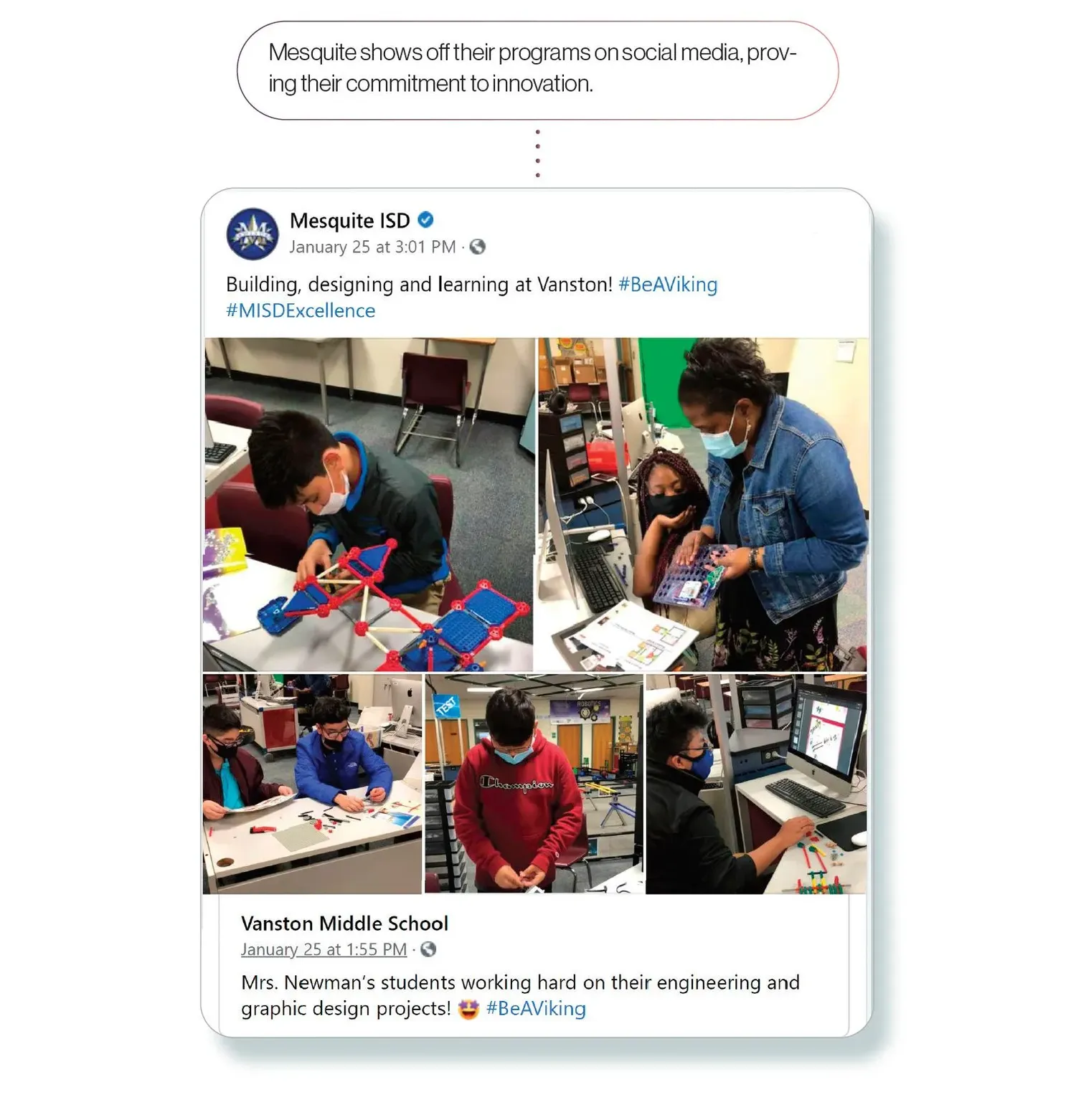
Task: Open the photo of student at iMac computer
Action: (756, 784)
